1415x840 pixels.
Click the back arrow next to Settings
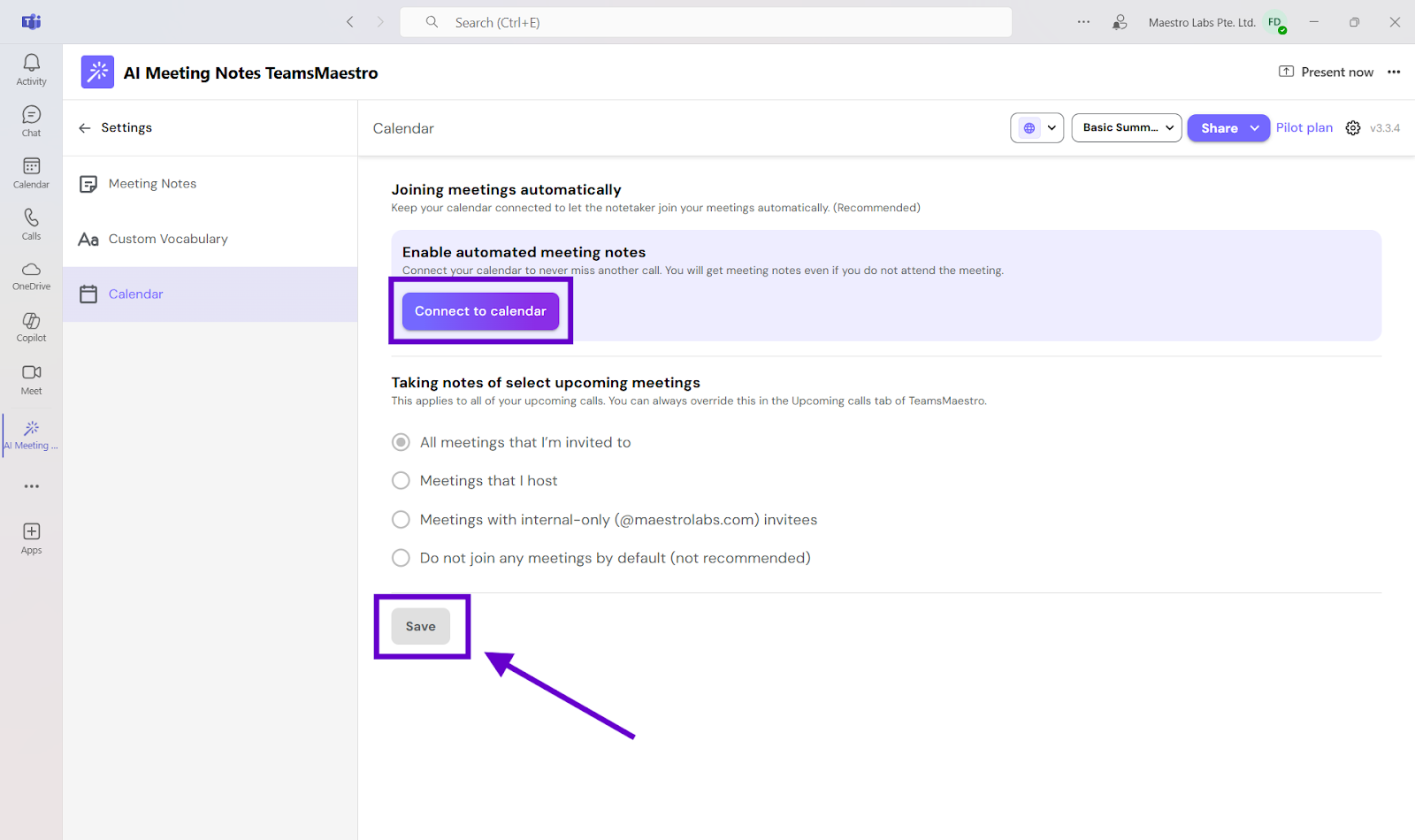coord(85,128)
